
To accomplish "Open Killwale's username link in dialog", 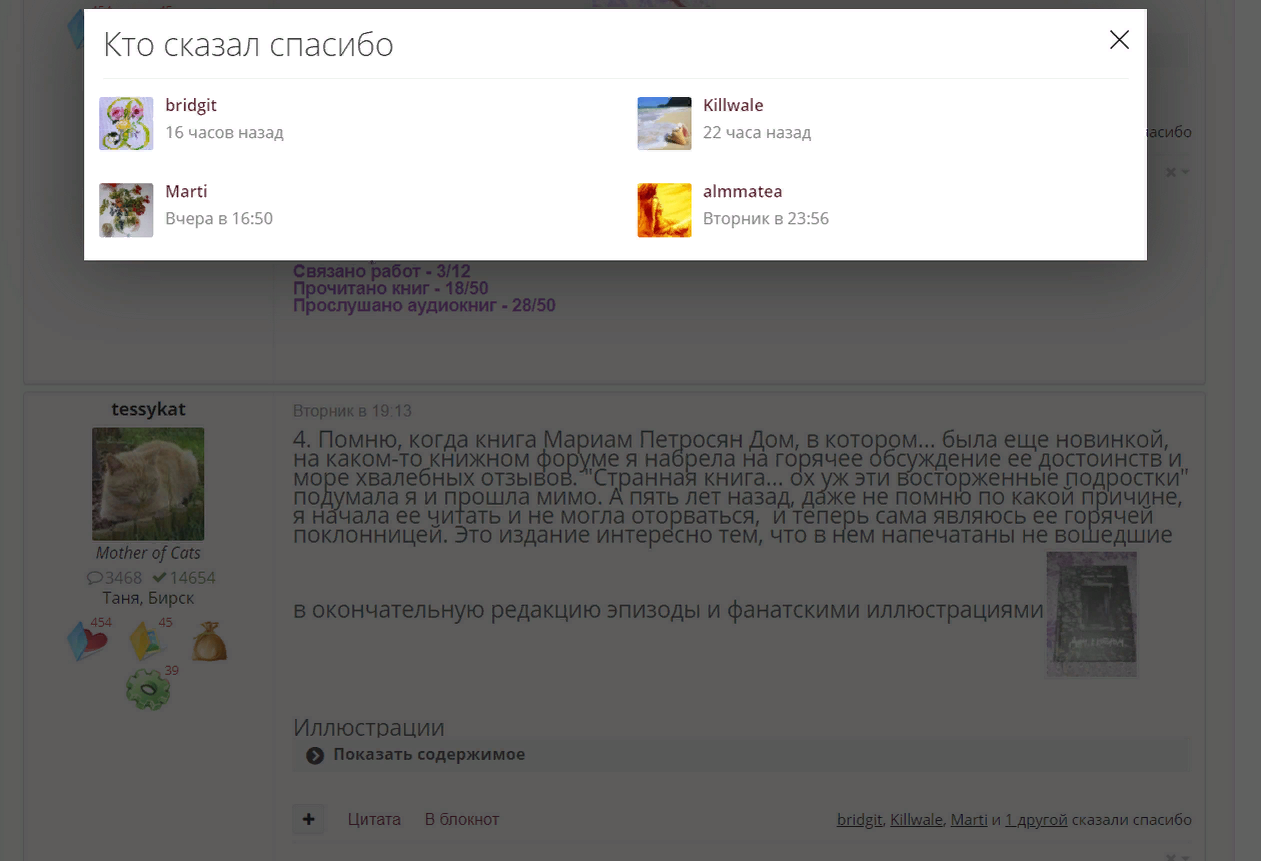I will (733, 105).
